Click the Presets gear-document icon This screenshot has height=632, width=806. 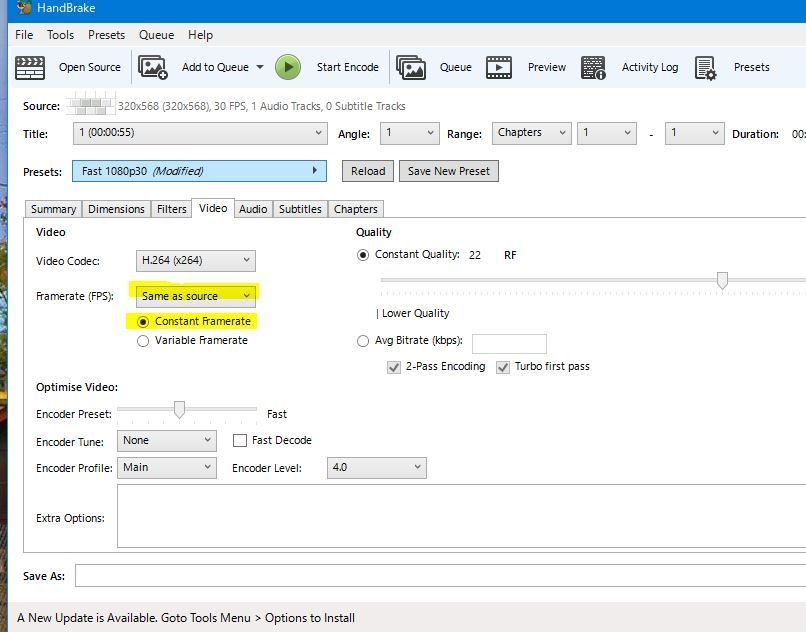click(x=705, y=68)
